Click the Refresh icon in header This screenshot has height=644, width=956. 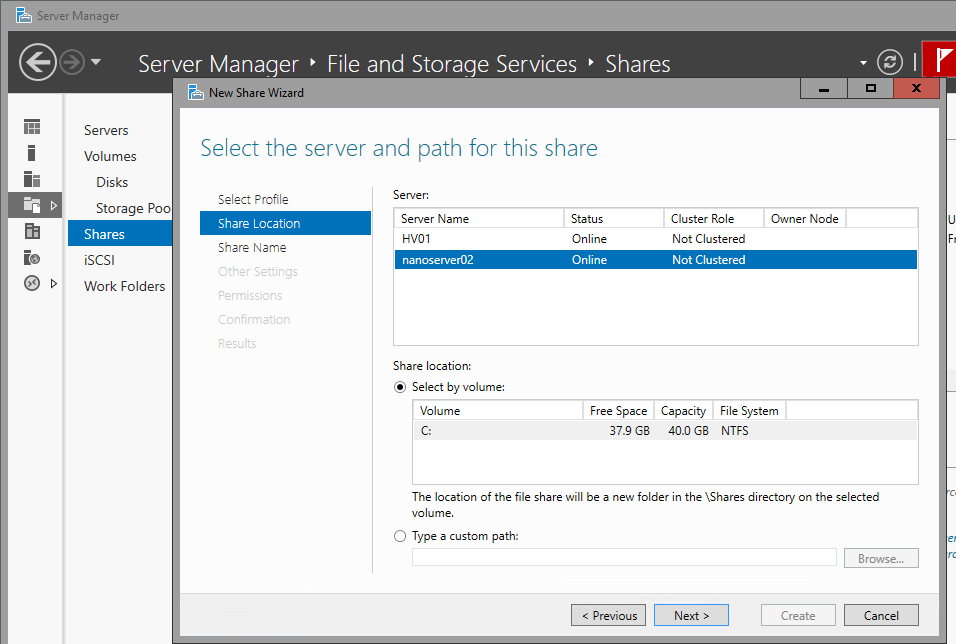(x=889, y=62)
